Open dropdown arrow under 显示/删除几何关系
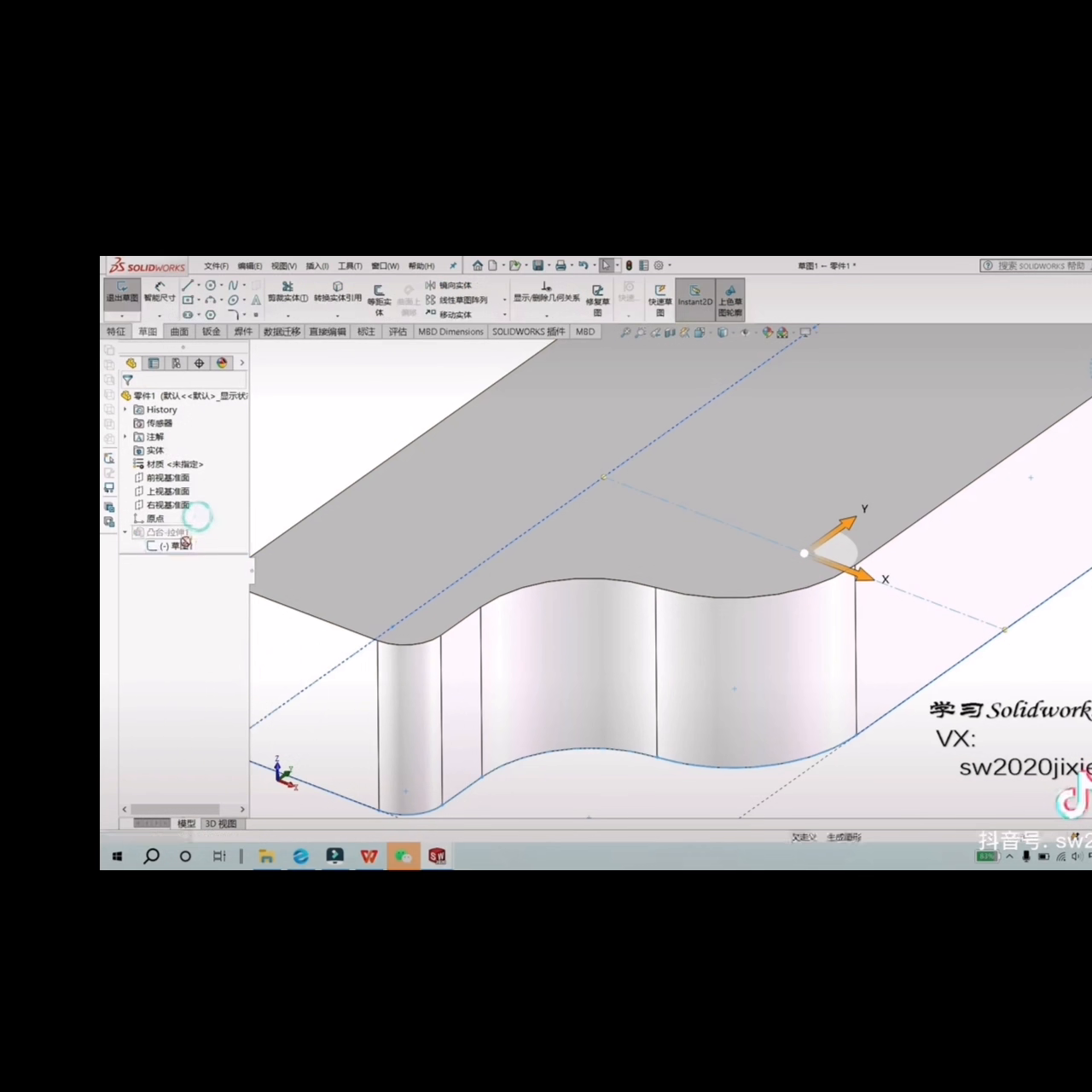This screenshot has width=1092, height=1092. (x=547, y=316)
